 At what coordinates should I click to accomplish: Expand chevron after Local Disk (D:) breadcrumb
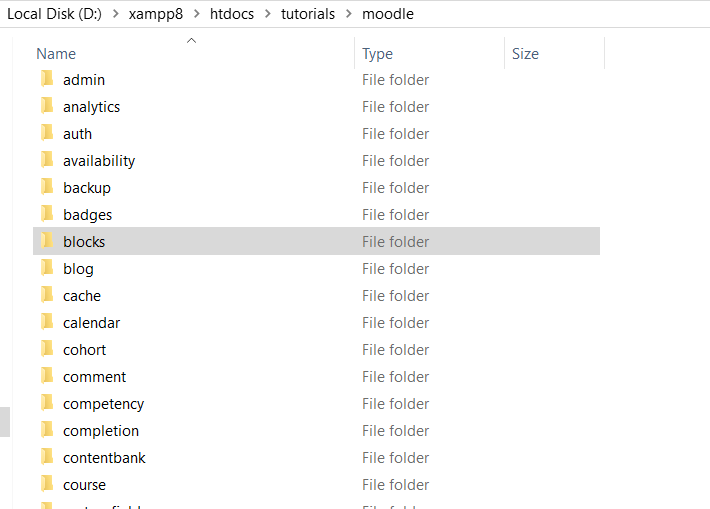116,14
